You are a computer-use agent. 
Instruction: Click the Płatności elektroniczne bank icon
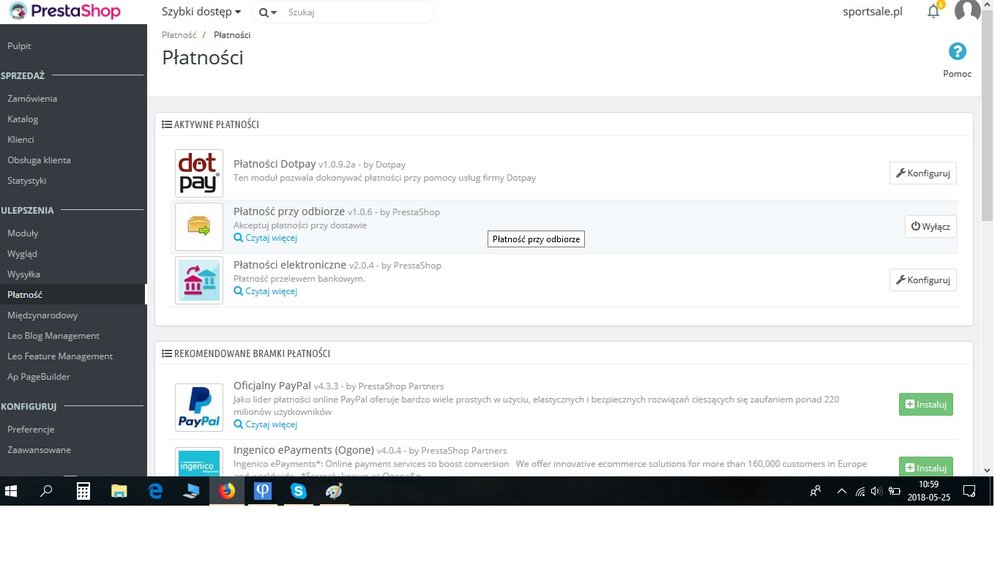point(199,280)
